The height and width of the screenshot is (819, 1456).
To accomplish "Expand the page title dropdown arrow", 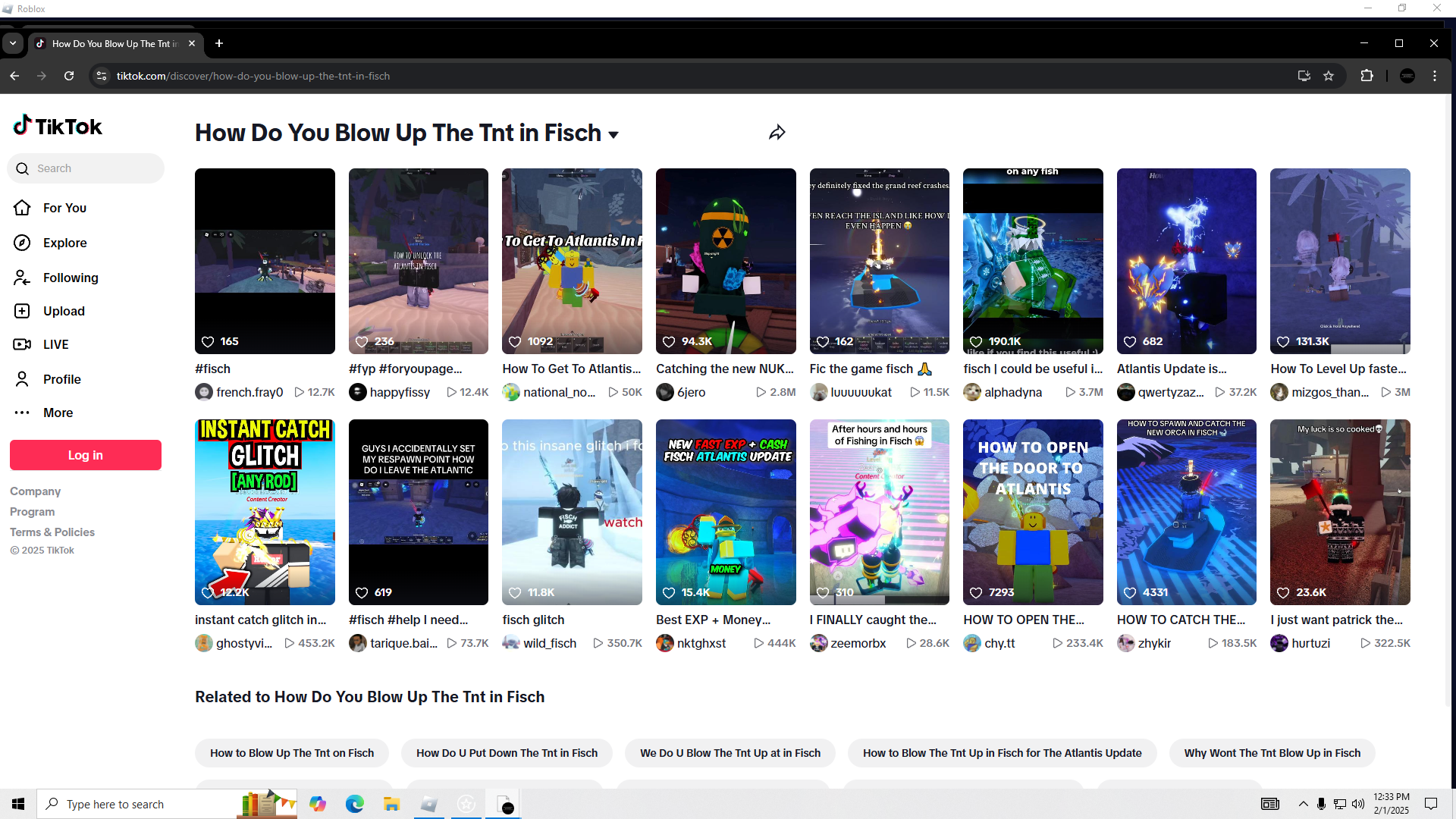I will (613, 135).
